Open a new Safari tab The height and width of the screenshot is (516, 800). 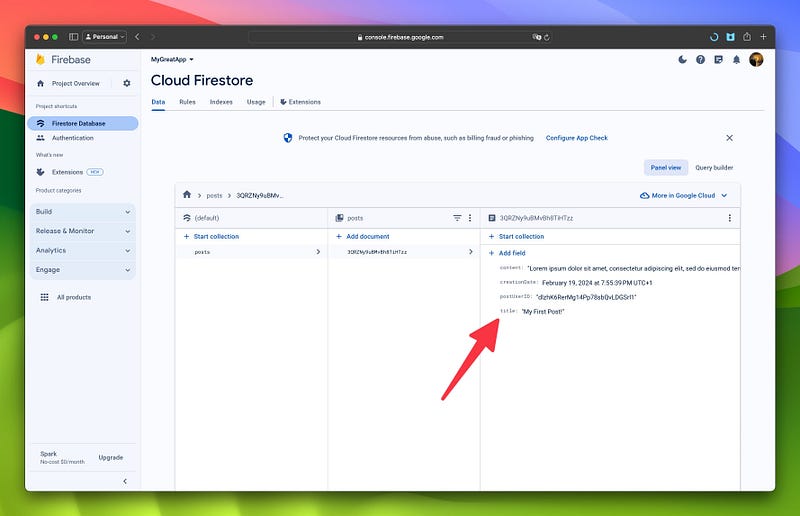click(763, 37)
